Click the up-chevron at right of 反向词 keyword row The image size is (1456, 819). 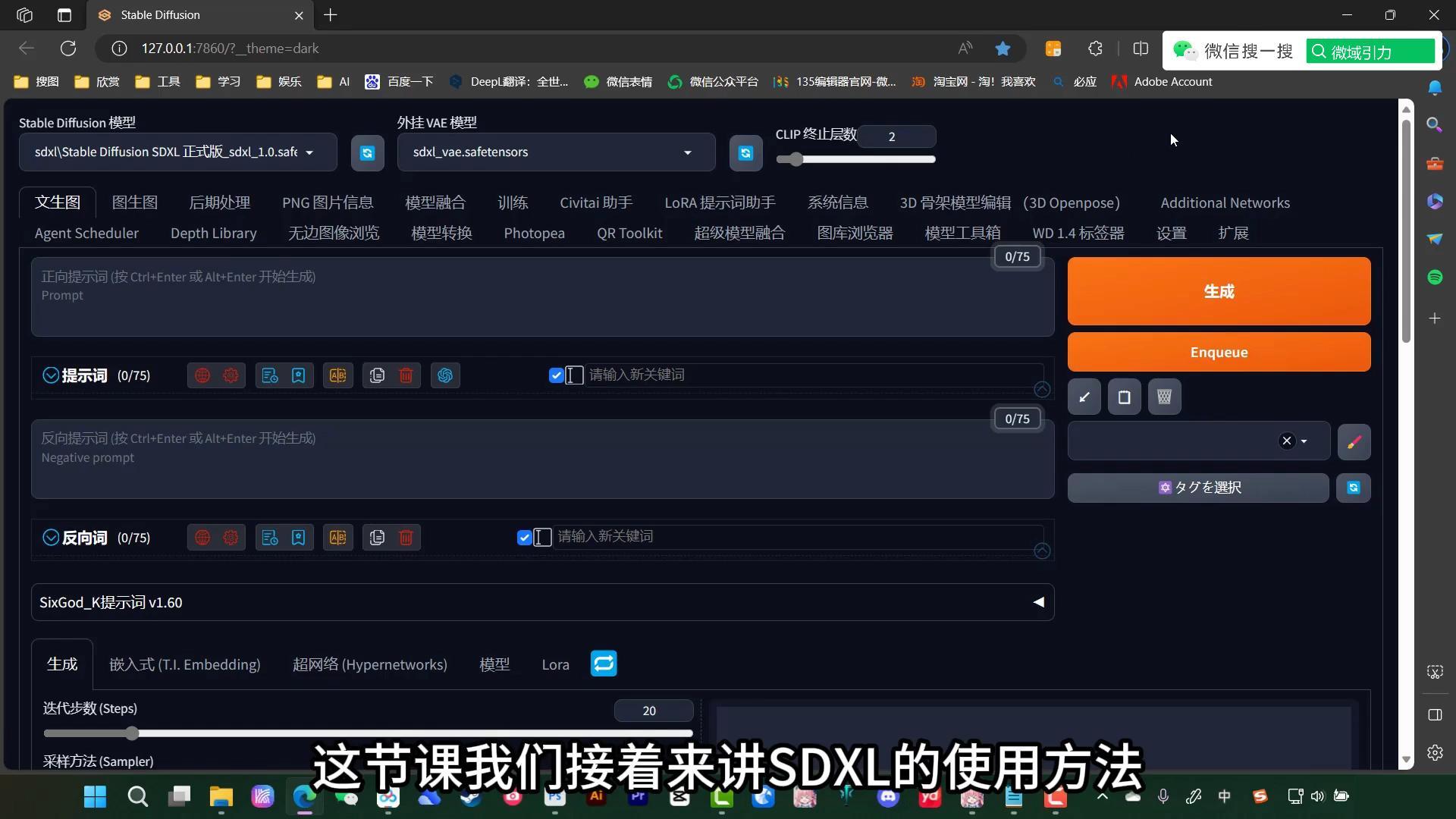(1042, 551)
